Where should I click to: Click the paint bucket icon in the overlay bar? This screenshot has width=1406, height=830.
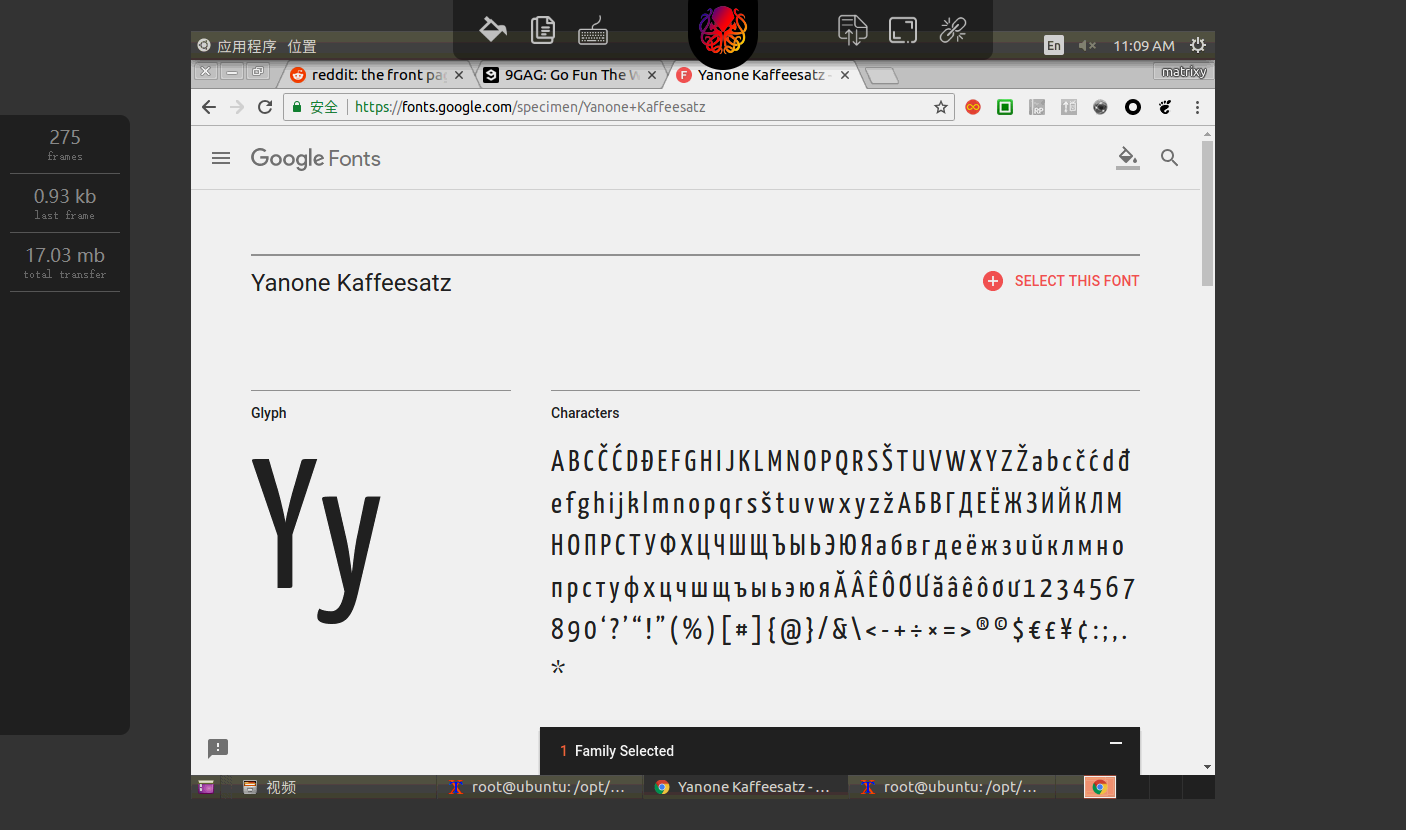click(x=492, y=29)
